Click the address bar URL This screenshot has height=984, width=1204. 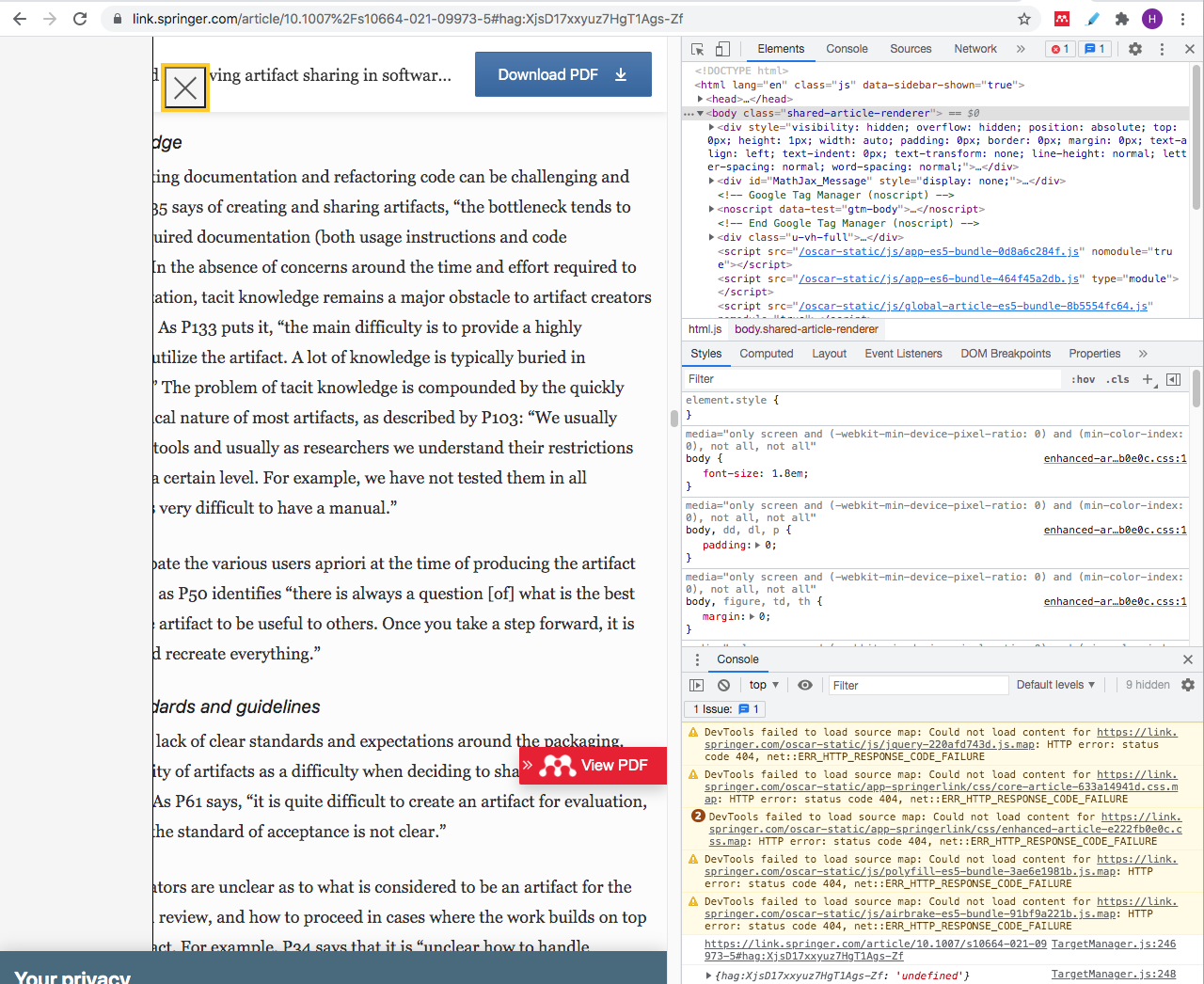[x=407, y=19]
